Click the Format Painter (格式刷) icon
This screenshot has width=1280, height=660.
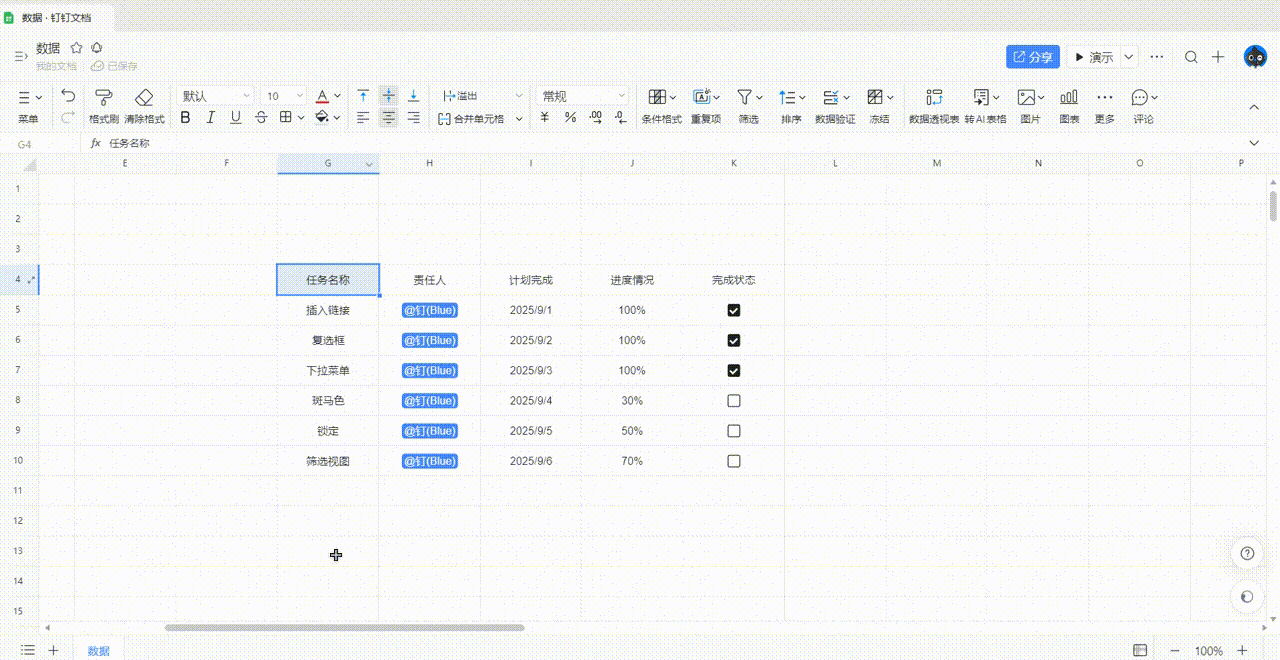point(104,97)
